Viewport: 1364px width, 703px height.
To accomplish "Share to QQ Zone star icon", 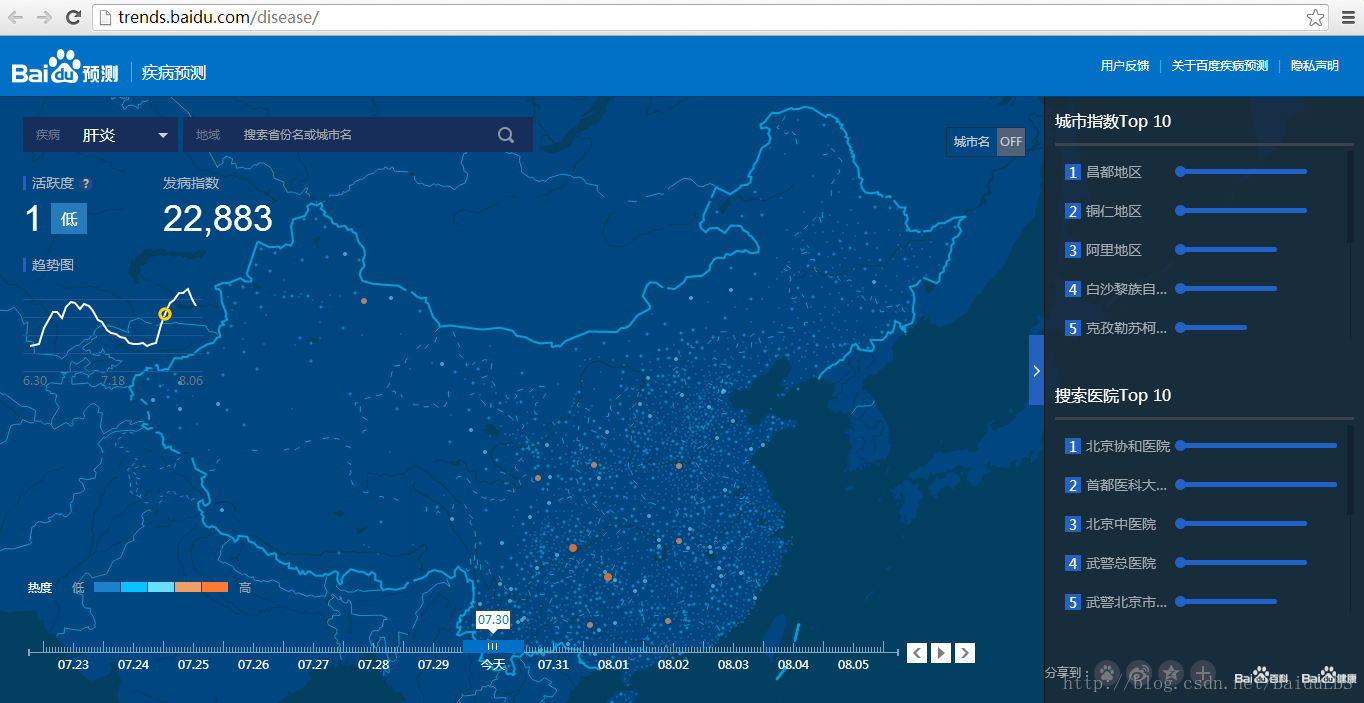I will (1171, 674).
